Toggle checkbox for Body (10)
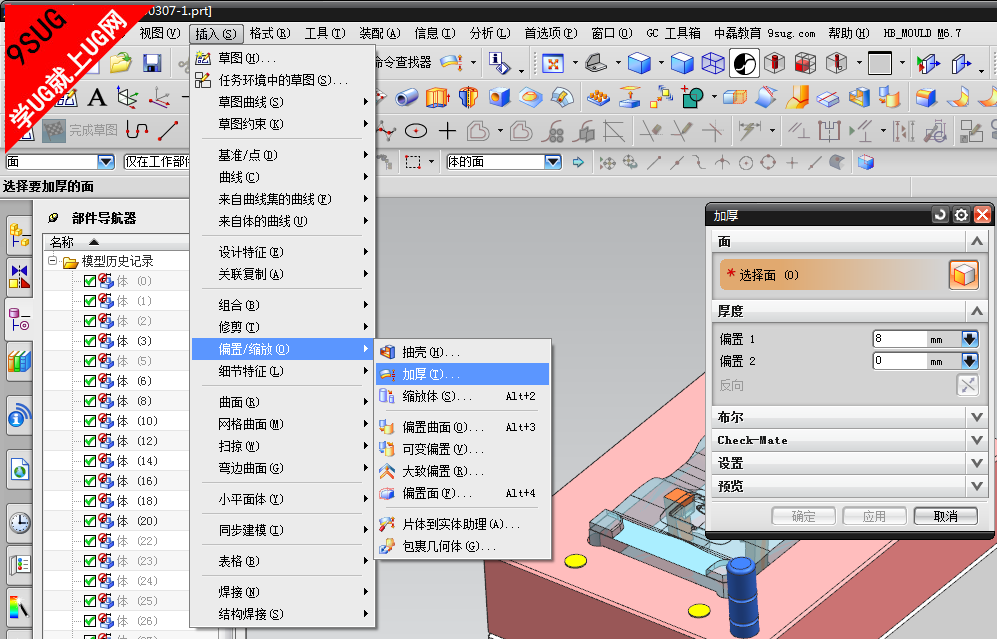This screenshot has height=639, width=997. (90, 421)
